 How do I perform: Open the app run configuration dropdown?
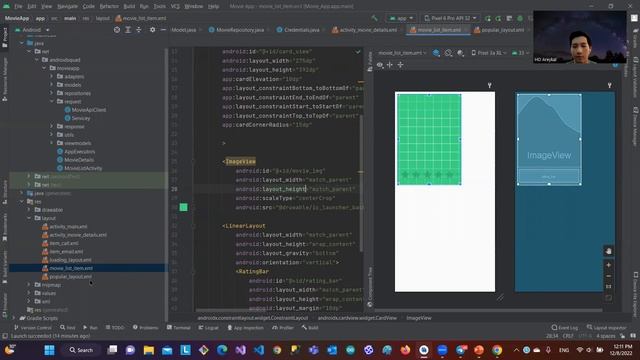[401, 18]
